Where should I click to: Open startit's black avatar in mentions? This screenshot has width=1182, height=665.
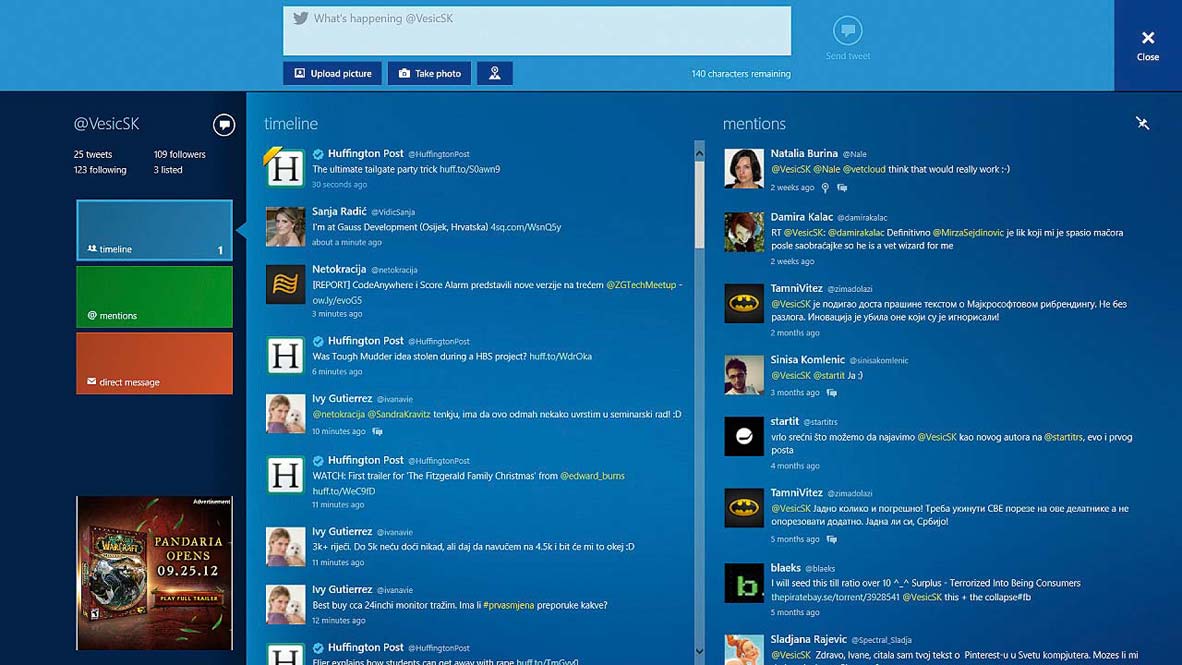(744, 437)
